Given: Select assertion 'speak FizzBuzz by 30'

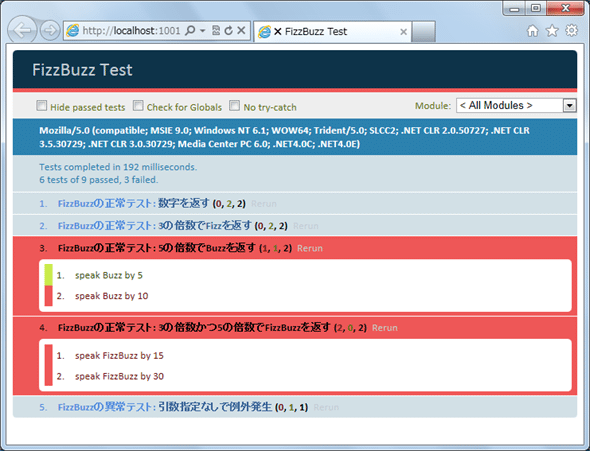Looking at the screenshot, I should click(119, 376).
